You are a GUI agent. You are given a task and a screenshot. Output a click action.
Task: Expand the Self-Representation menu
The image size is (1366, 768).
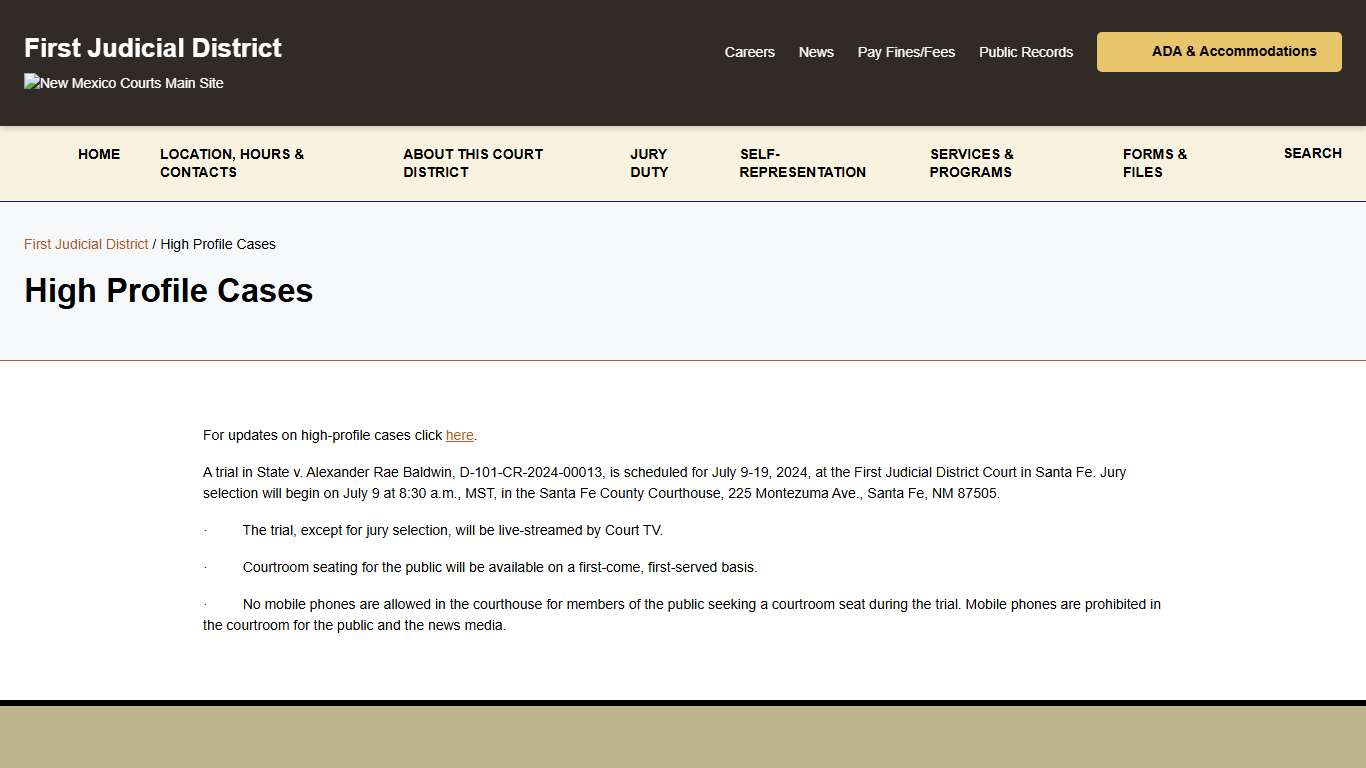coord(802,163)
